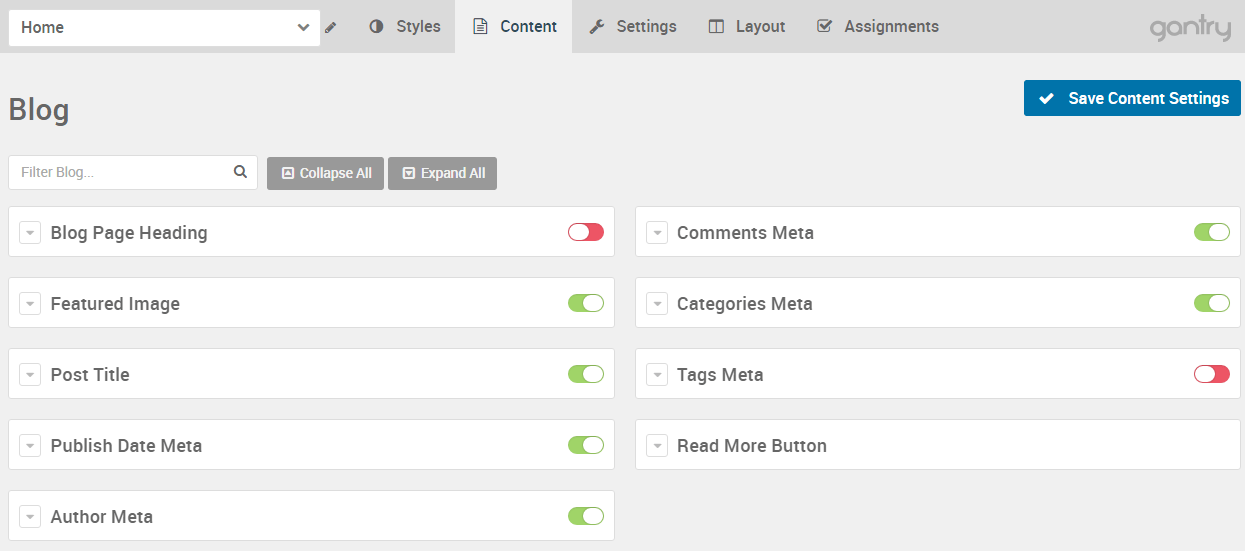Click the pencil edit icon beside Home
This screenshot has height=551, width=1245.
pyautogui.click(x=331, y=28)
